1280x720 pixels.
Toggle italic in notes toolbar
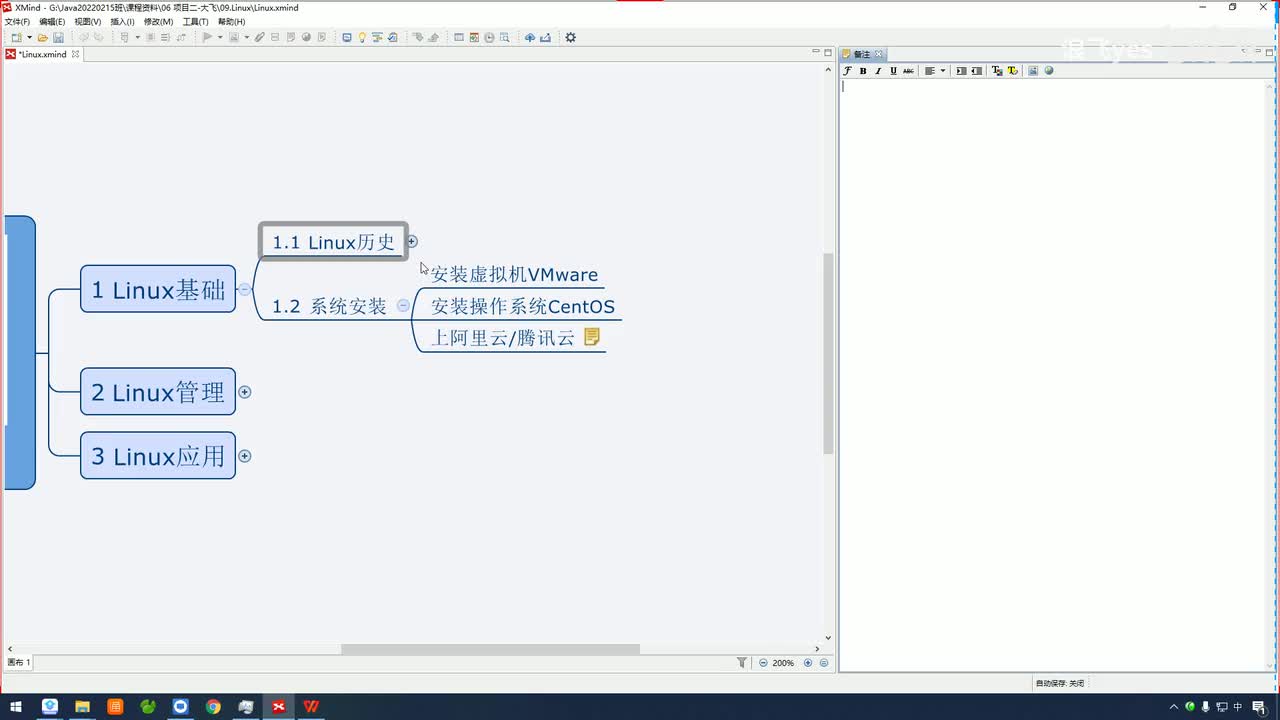coord(878,71)
